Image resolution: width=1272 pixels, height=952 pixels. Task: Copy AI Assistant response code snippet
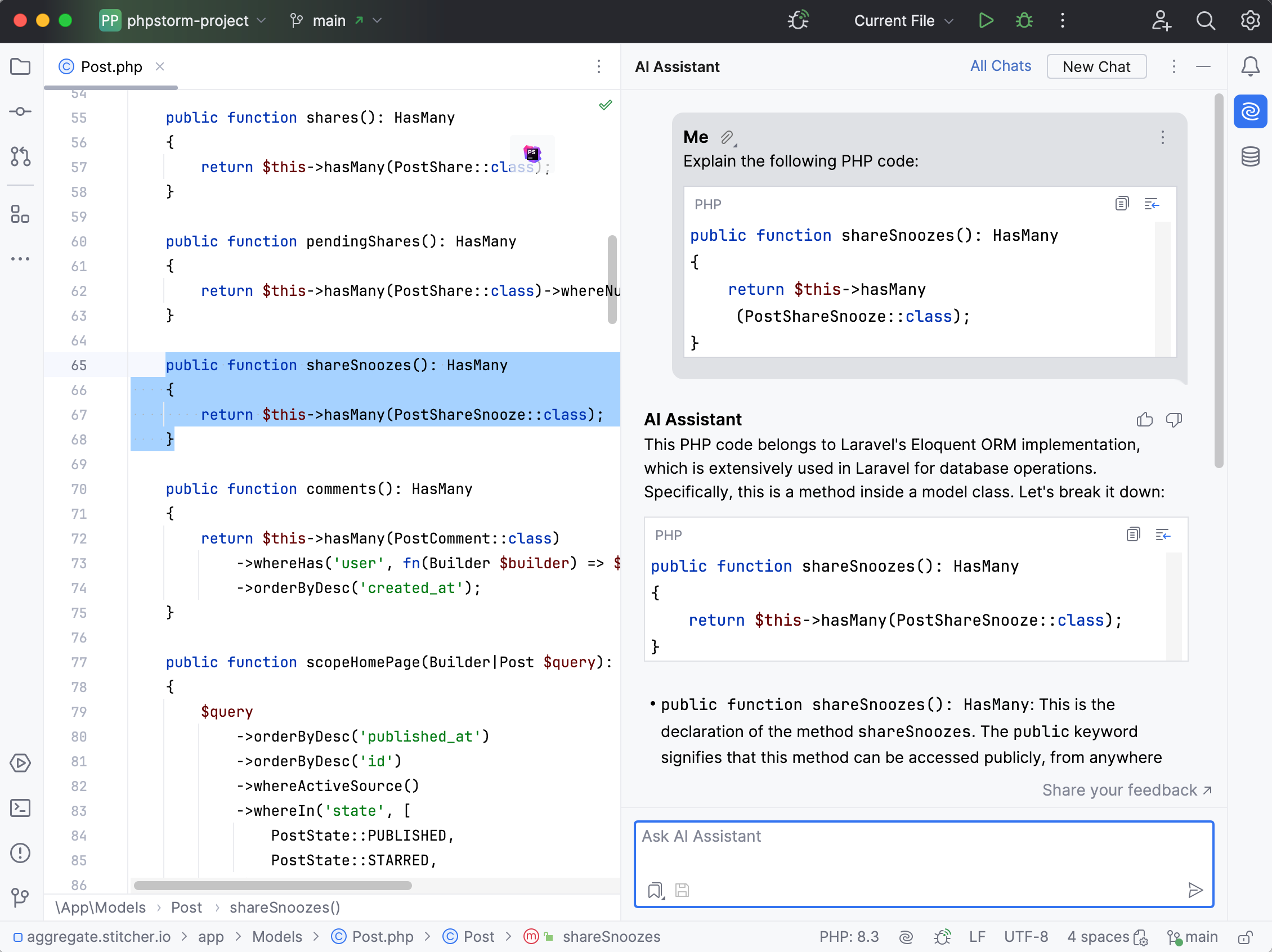pyautogui.click(x=1133, y=535)
